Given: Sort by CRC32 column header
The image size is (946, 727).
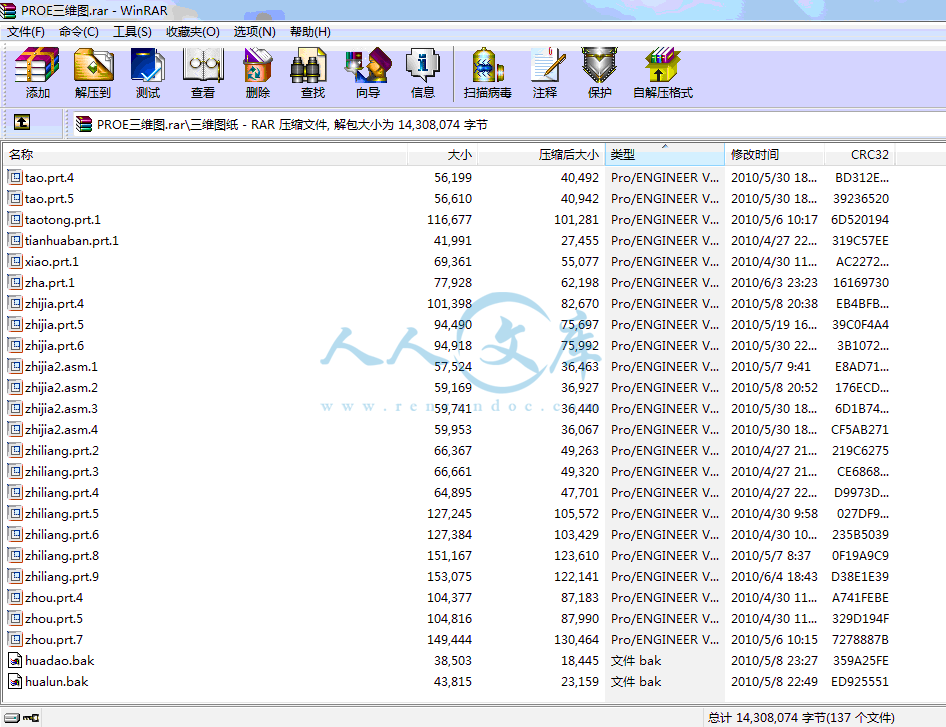Looking at the screenshot, I should [x=859, y=154].
